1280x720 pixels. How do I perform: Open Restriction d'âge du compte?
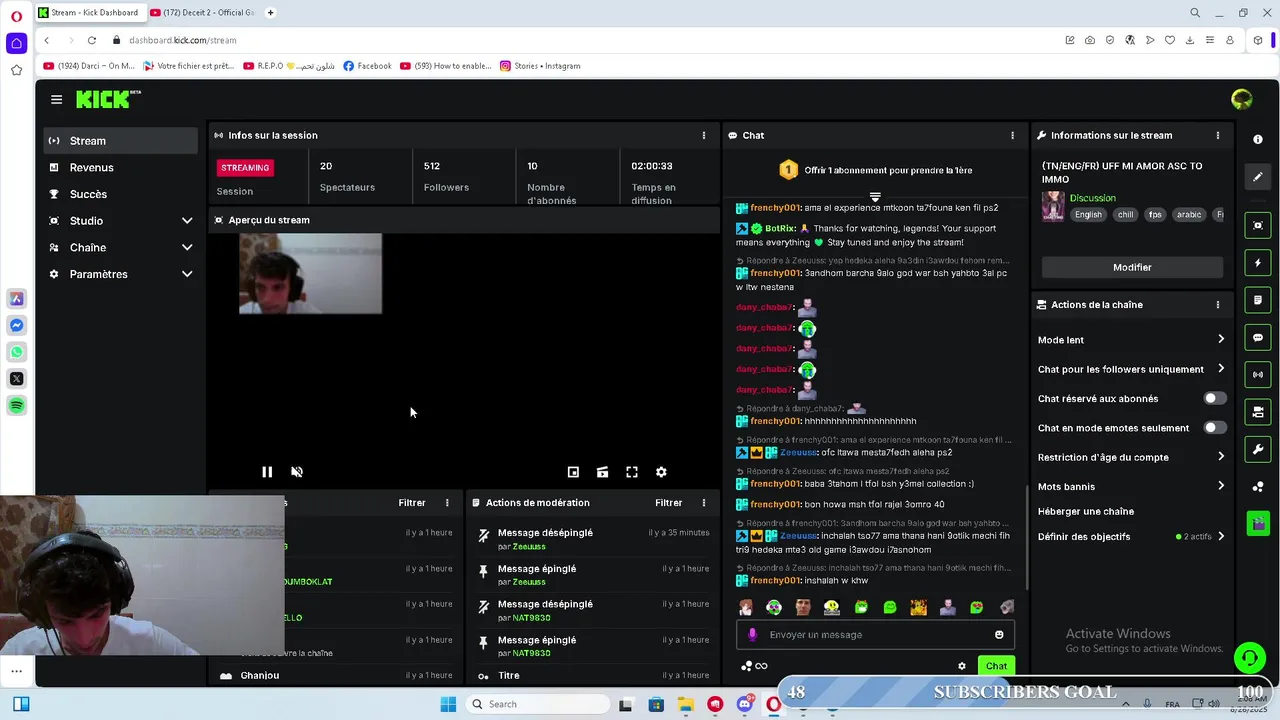[1131, 457]
